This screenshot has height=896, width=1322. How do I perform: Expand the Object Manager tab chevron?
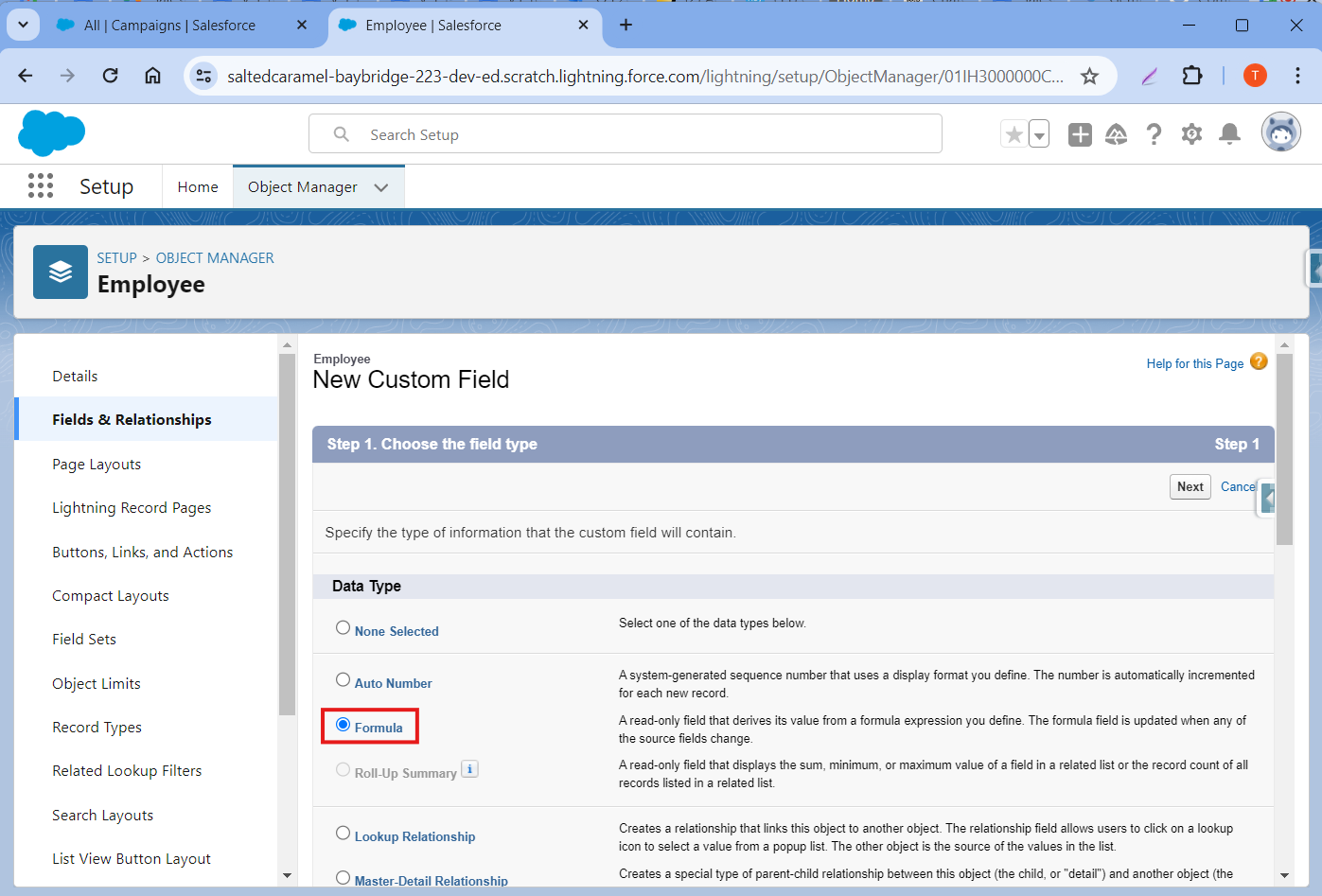point(381,187)
